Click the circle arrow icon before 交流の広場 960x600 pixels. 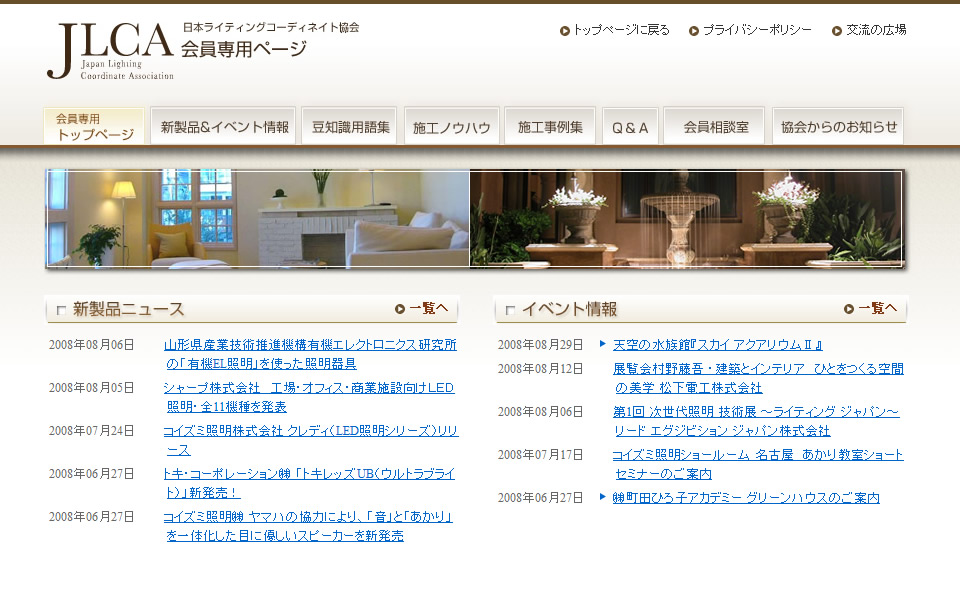pos(836,31)
